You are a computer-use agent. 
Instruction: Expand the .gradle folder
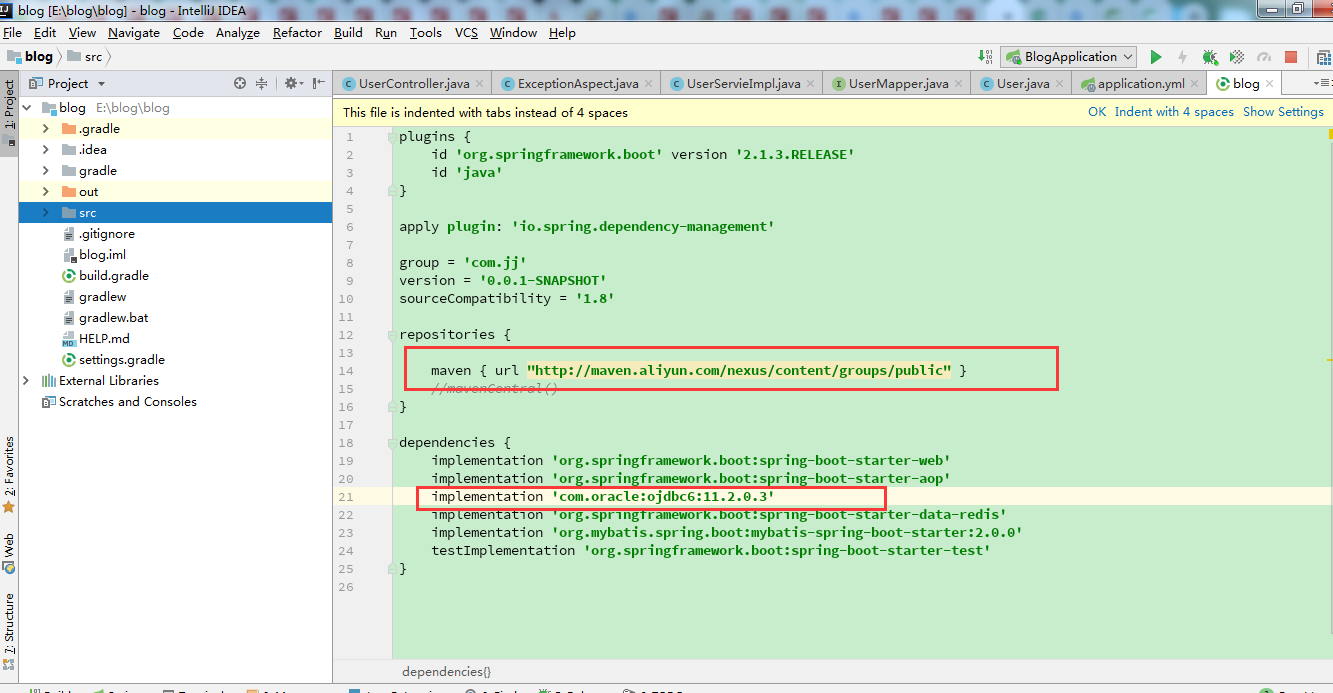pos(46,128)
